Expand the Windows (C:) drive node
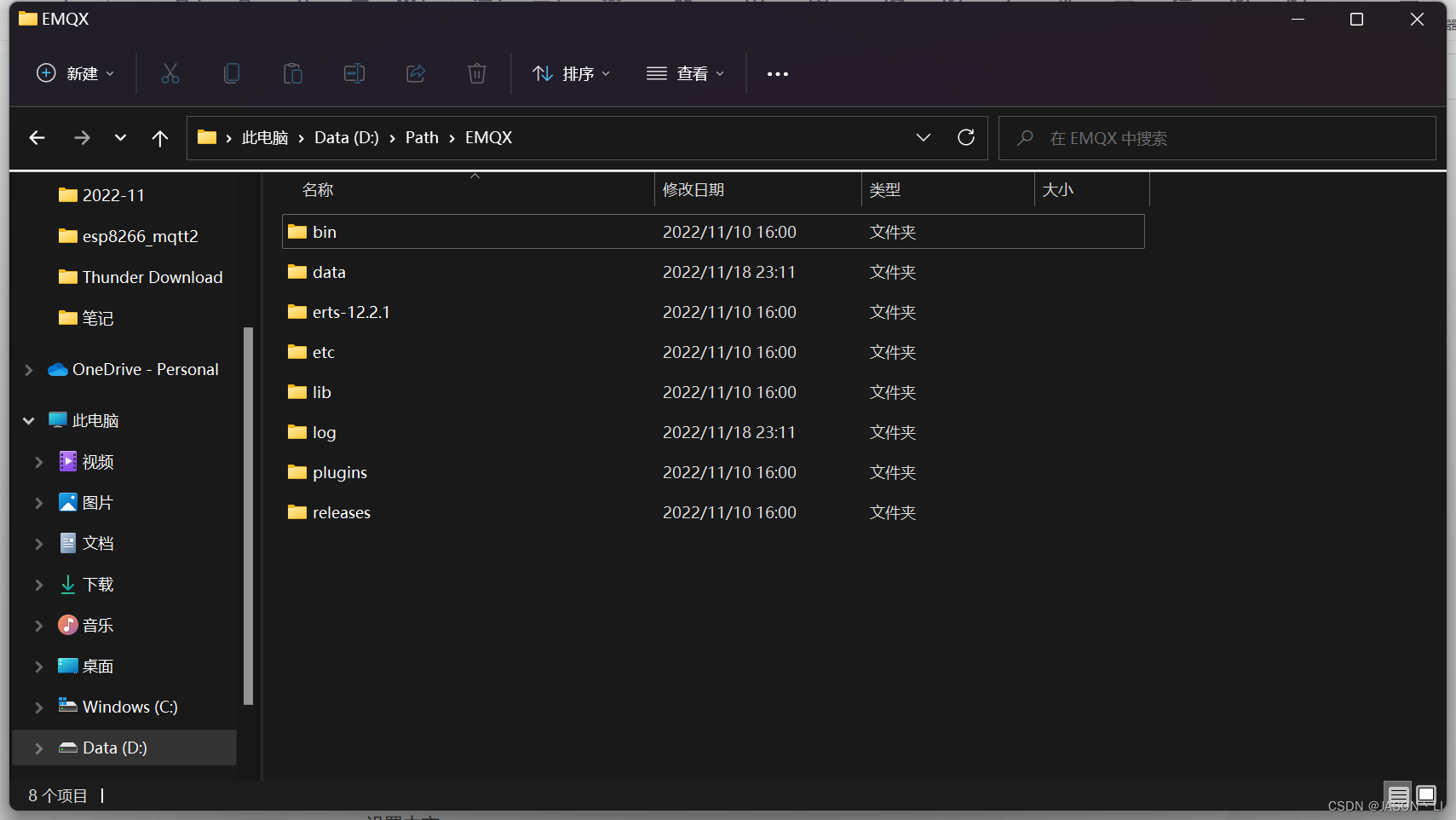This screenshot has height=820, width=1456. coord(38,707)
